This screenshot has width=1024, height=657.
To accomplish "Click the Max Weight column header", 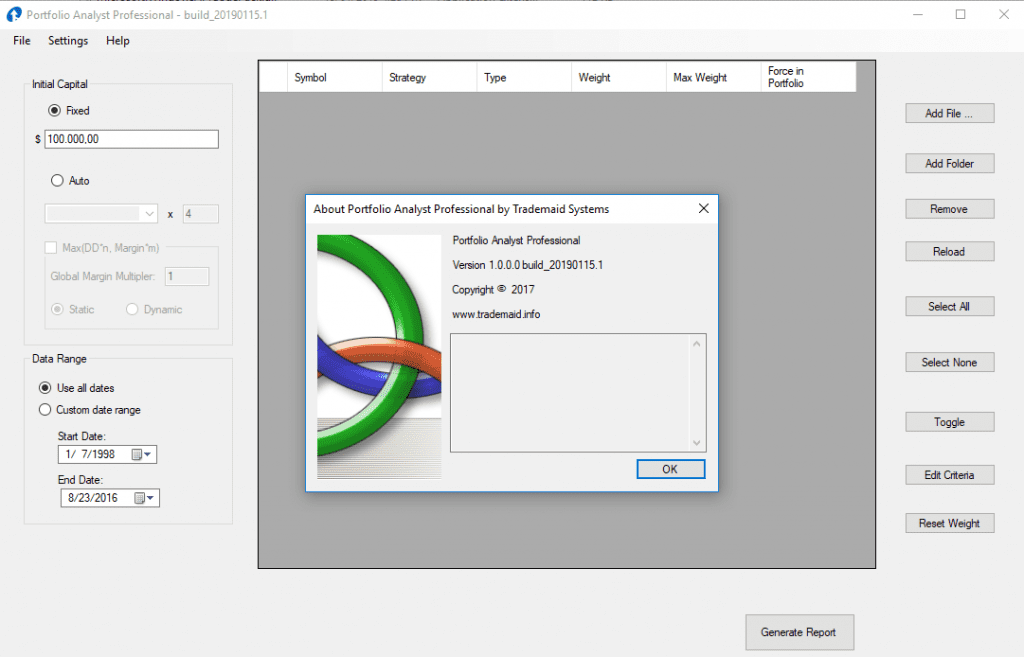I will click(x=713, y=77).
